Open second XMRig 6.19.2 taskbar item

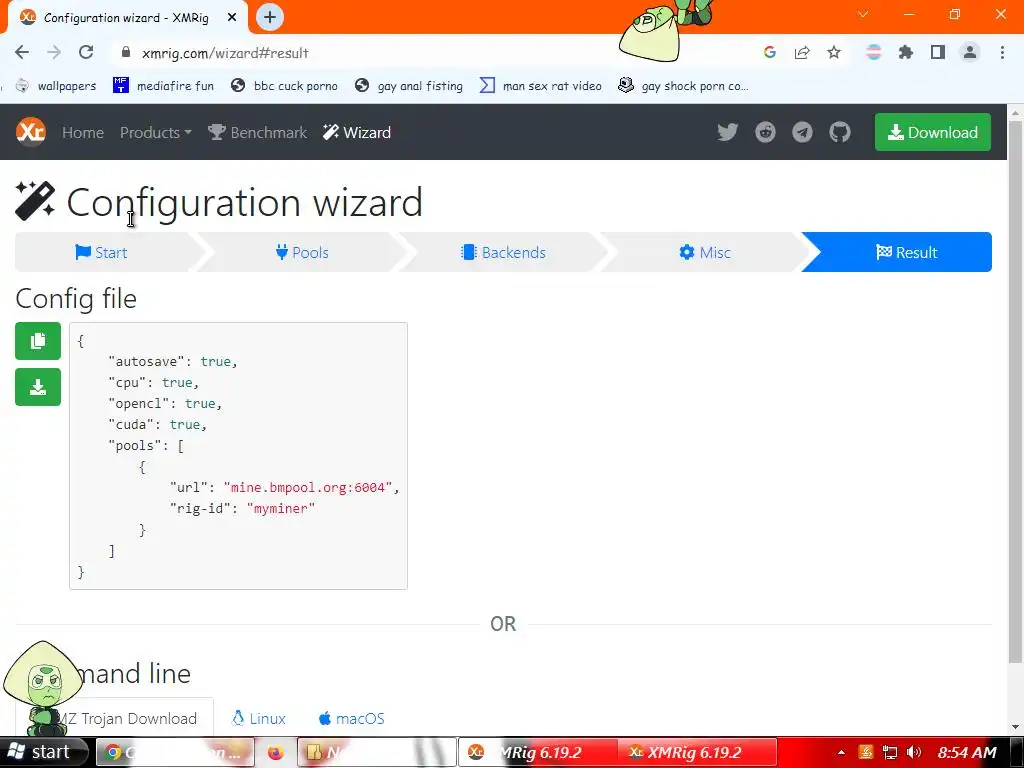[x=696, y=752]
